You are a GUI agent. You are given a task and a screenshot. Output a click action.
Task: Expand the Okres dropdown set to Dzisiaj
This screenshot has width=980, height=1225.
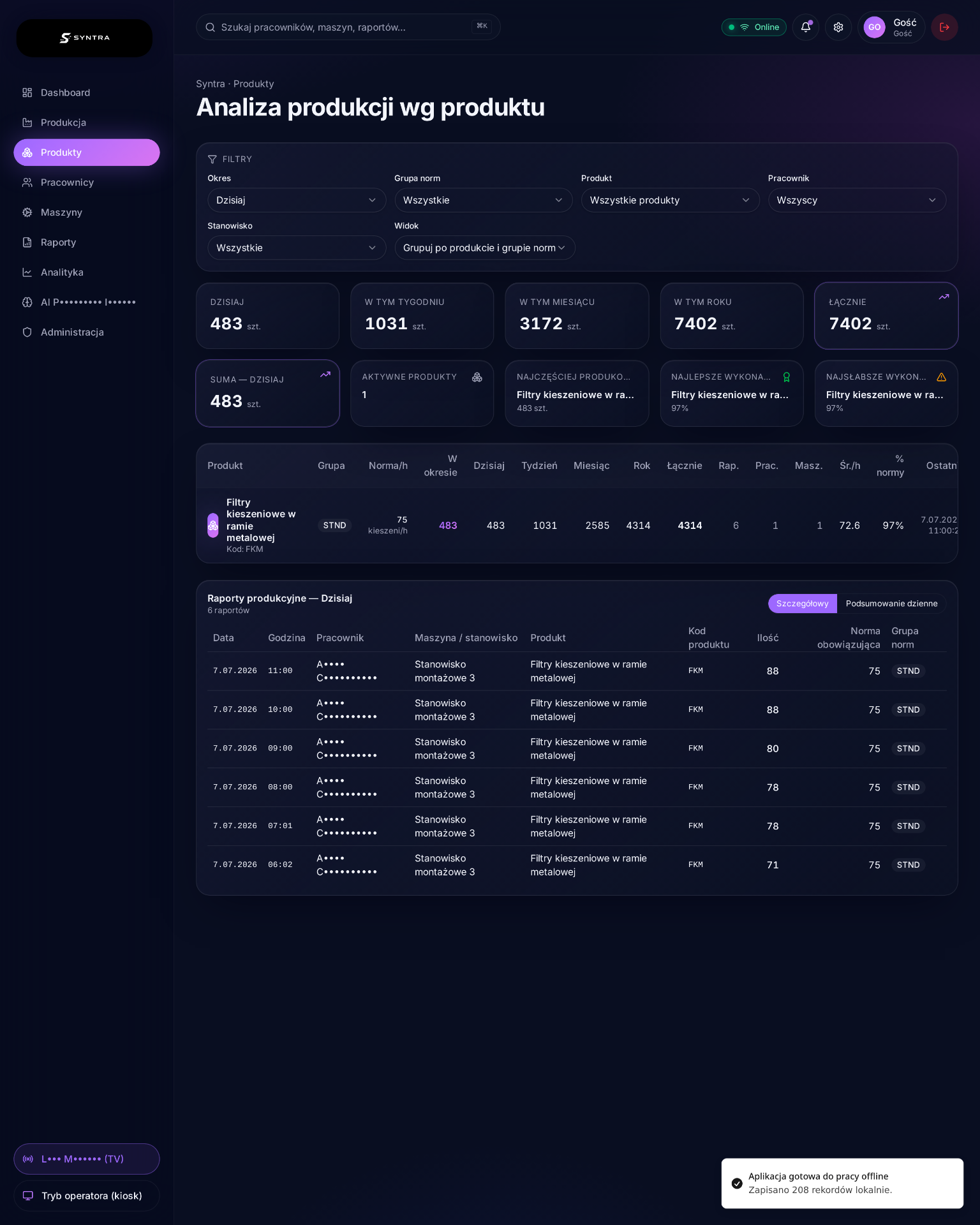click(297, 200)
